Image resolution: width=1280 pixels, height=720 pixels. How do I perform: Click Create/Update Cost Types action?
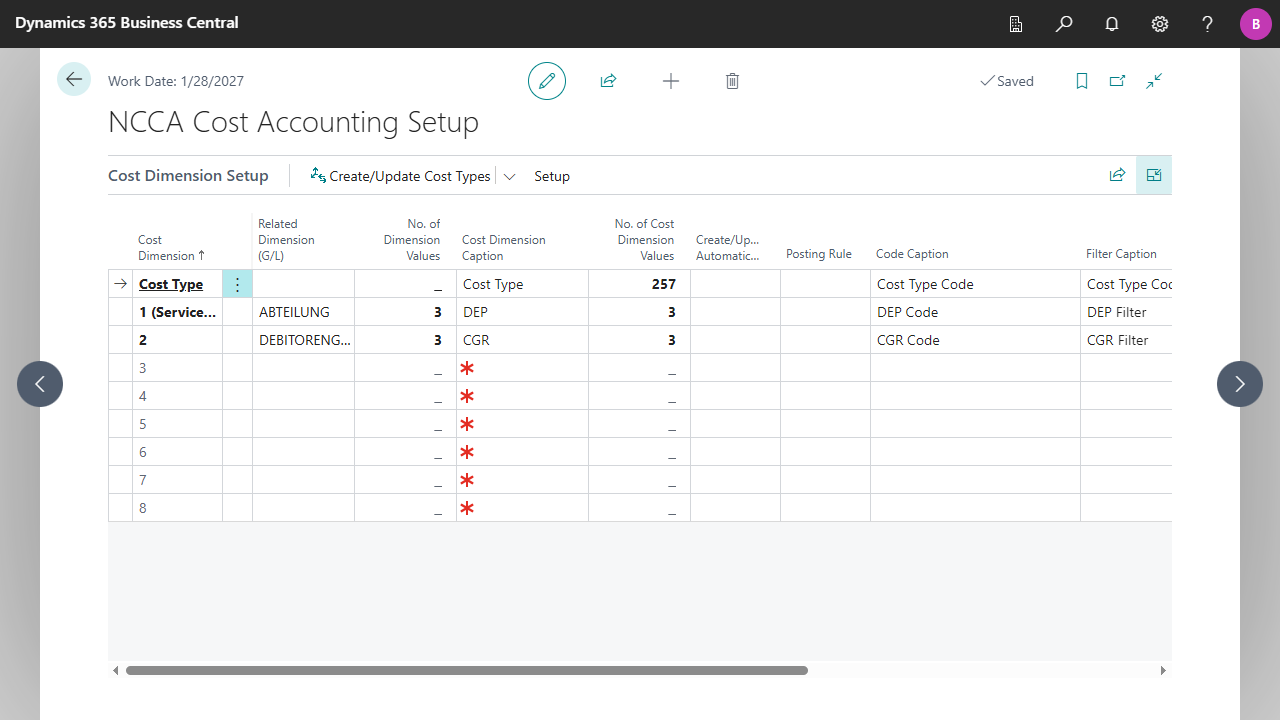click(401, 176)
